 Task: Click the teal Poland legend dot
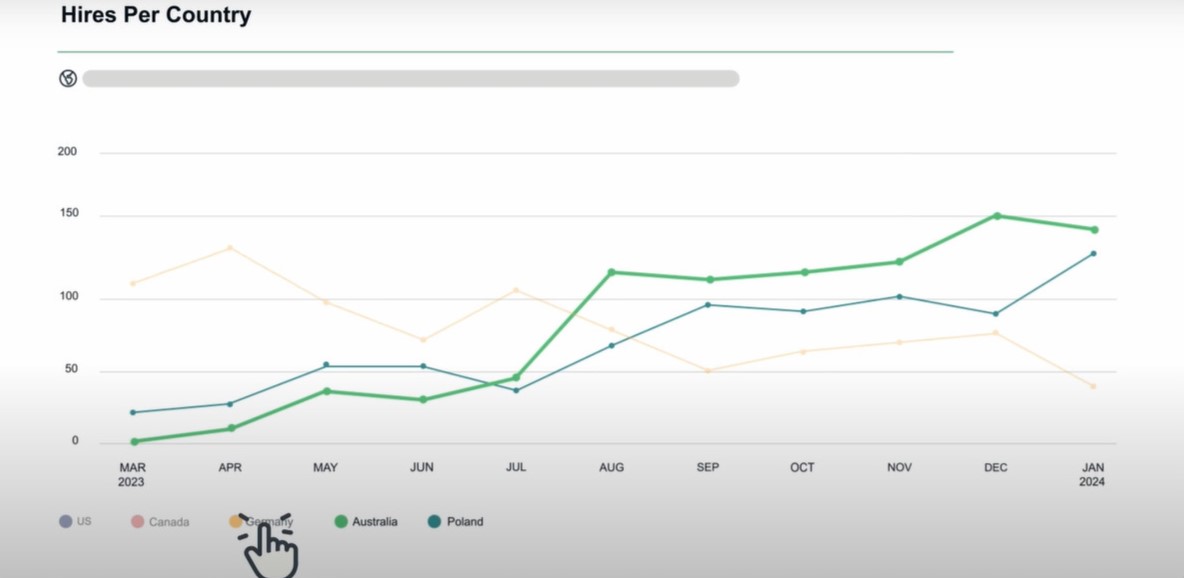click(435, 522)
